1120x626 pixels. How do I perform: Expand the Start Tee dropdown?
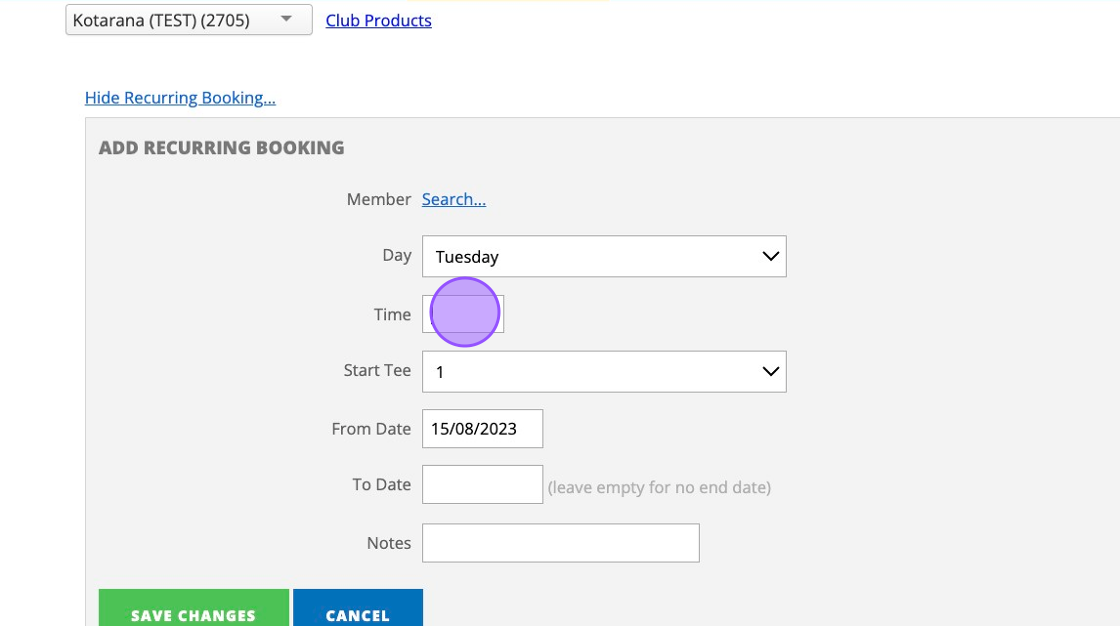tap(604, 372)
